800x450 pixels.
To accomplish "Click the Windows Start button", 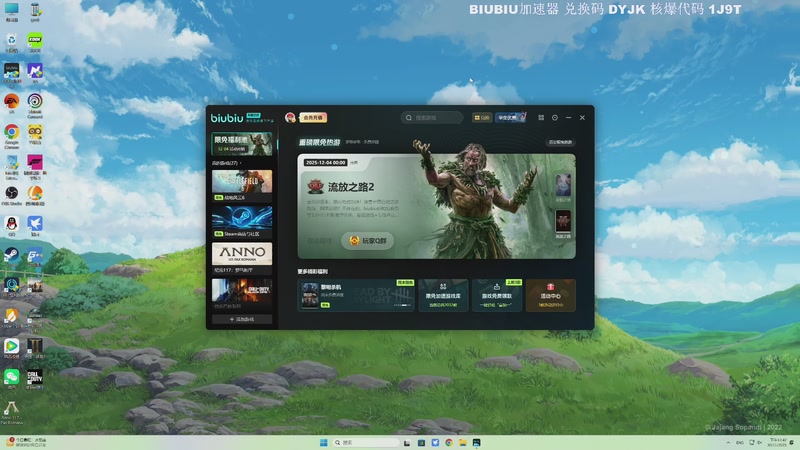I will 323,442.
